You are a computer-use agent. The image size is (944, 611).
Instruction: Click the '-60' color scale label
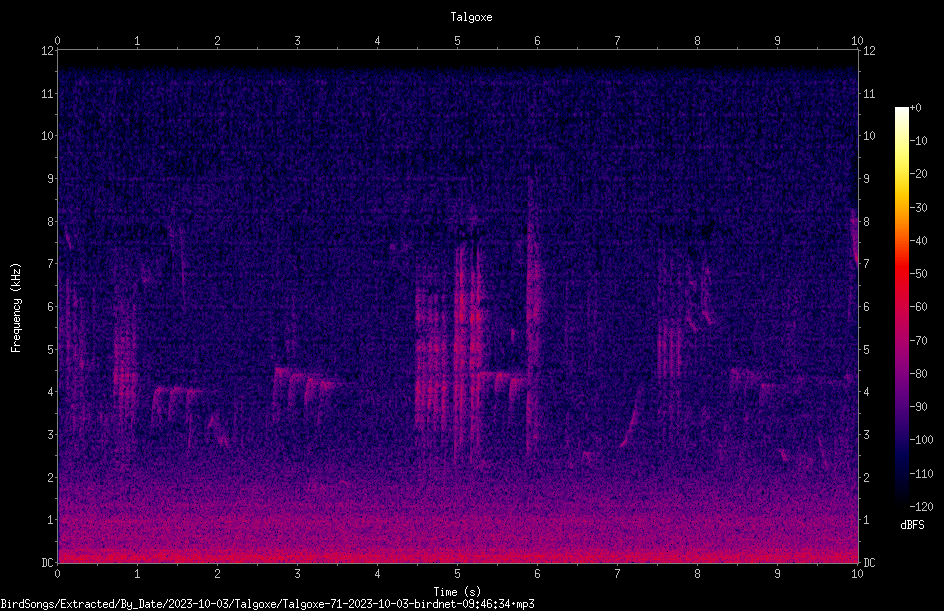pyautogui.click(x=918, y=307)
